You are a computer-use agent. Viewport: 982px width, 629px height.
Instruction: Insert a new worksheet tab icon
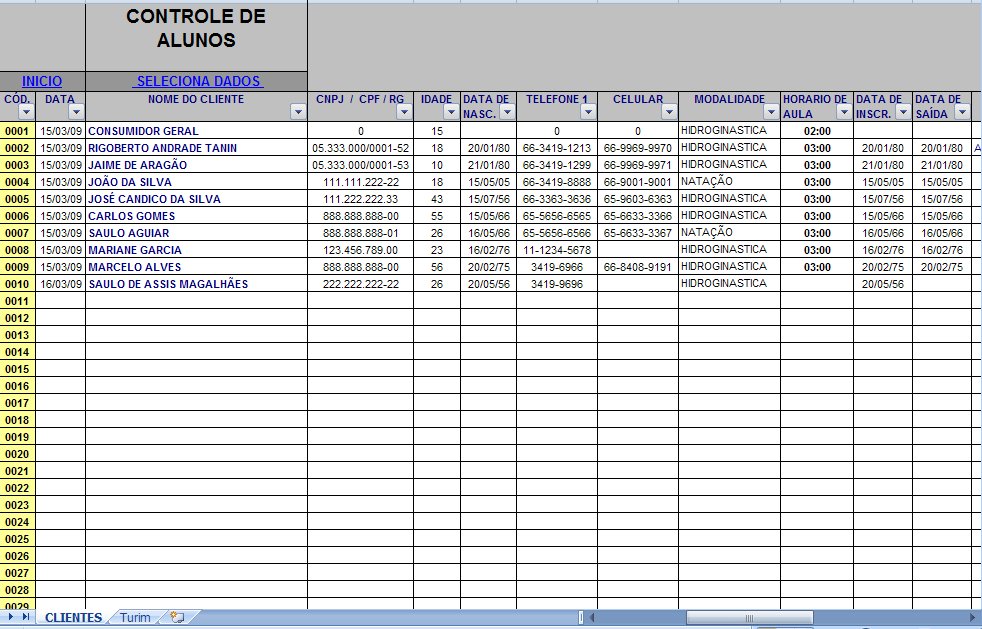(178, 618)
